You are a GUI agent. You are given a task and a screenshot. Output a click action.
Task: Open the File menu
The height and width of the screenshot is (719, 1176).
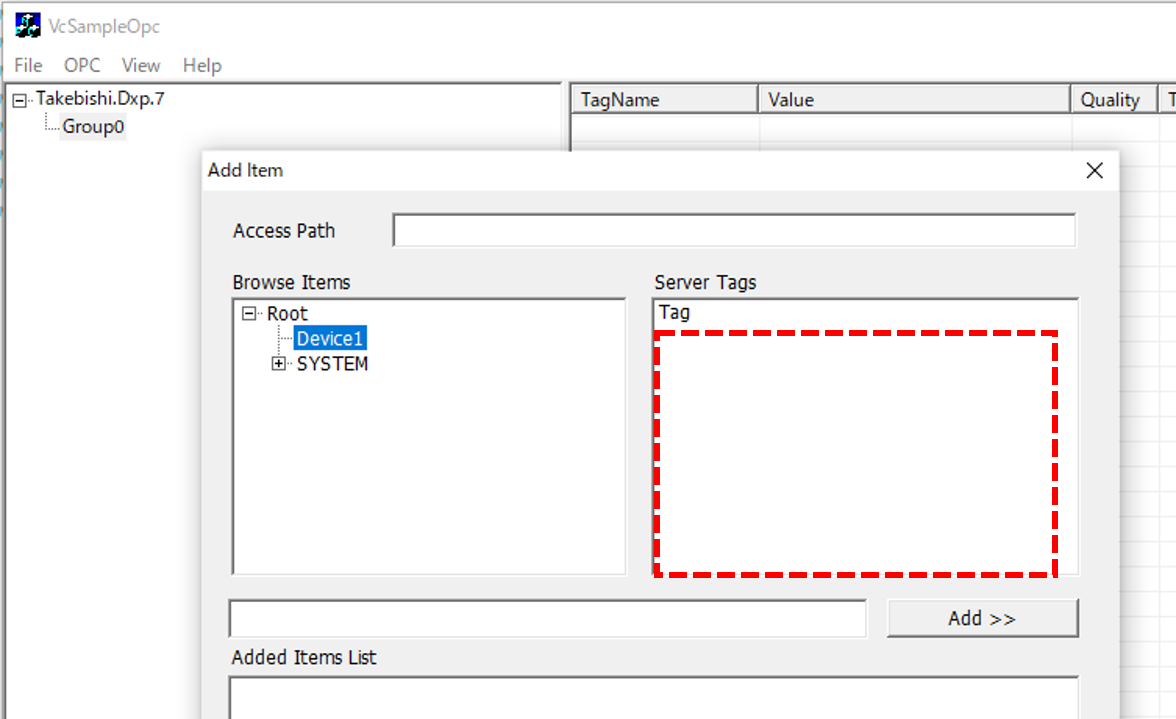tap(28, 66)
